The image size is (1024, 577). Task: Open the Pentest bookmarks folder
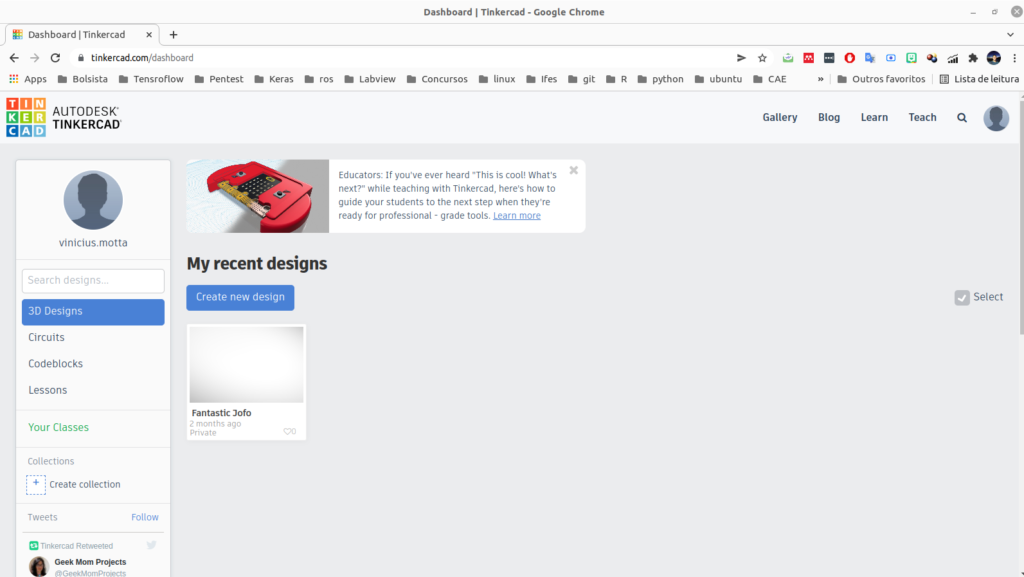pyautogui.click(x=219, y=79)
